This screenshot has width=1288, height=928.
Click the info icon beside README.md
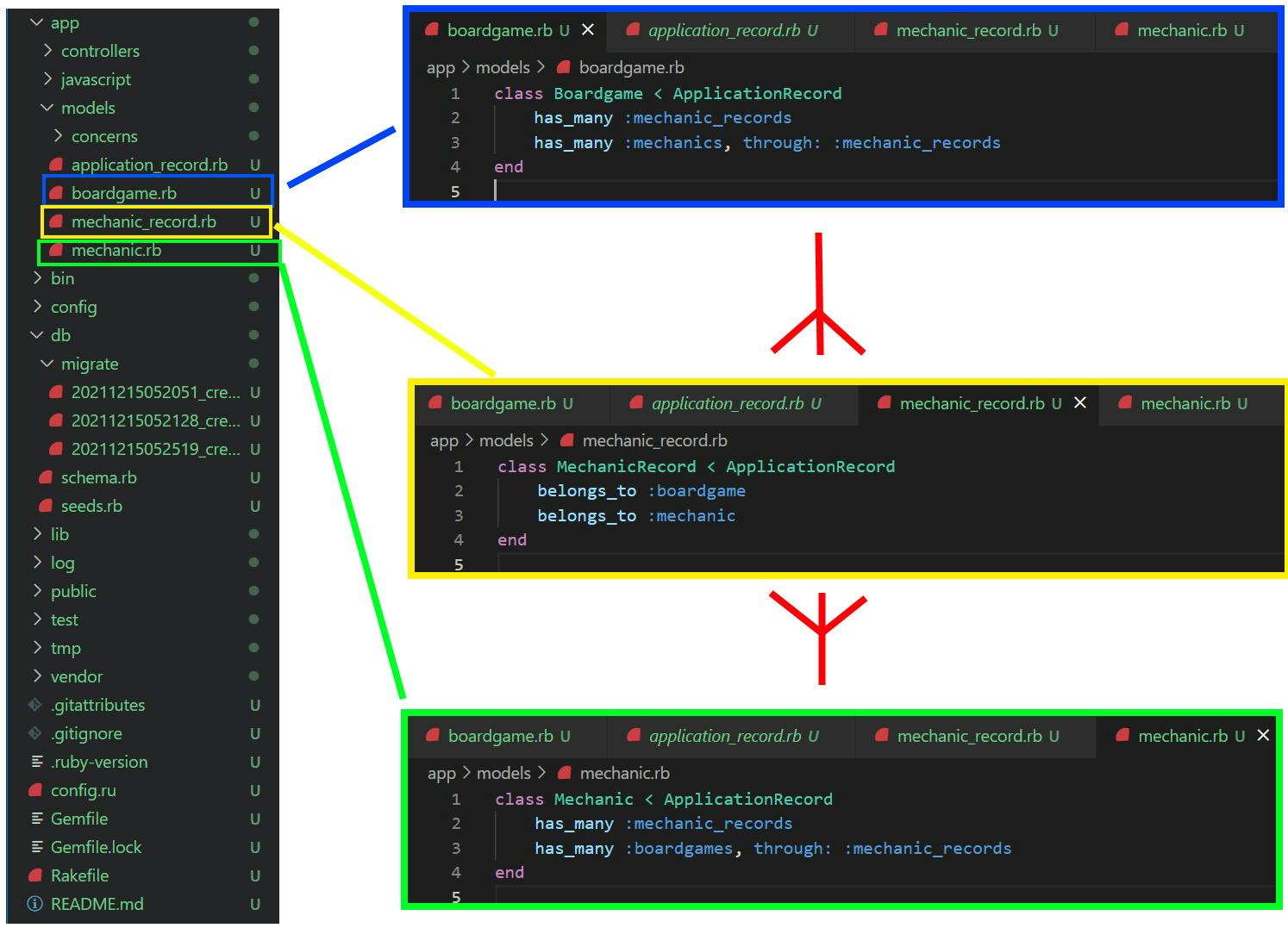pyautogui.click(x=35, y=904)
